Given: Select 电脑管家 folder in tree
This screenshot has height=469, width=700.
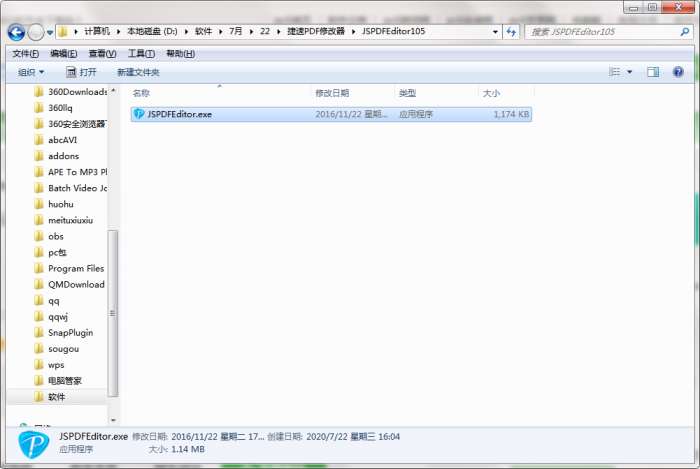Looking at the screenshot, I should (58, 381).
